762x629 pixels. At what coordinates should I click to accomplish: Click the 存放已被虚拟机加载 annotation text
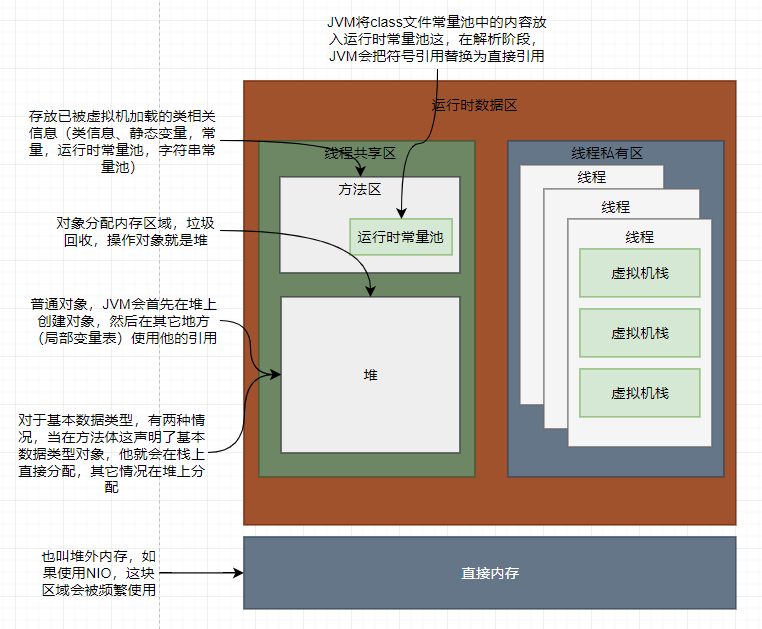pos(122,141)
